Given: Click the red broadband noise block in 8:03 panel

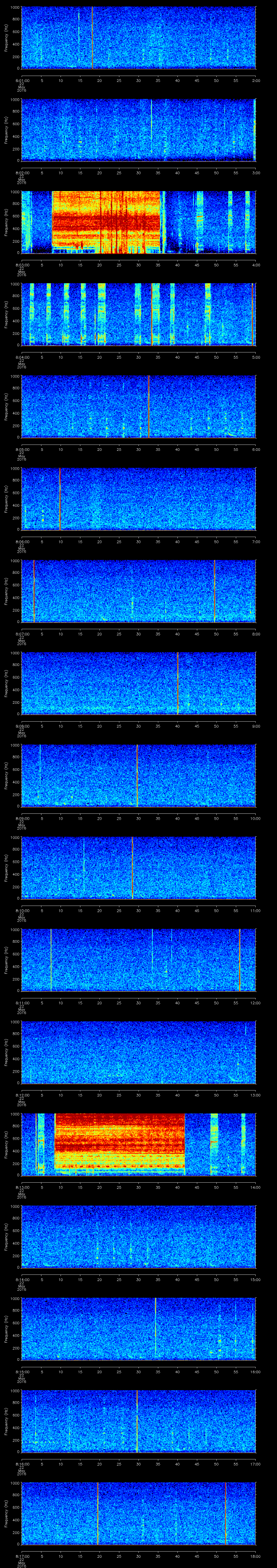Looking at the screenshot, I should pyautogui.click(x=107, y=222).
